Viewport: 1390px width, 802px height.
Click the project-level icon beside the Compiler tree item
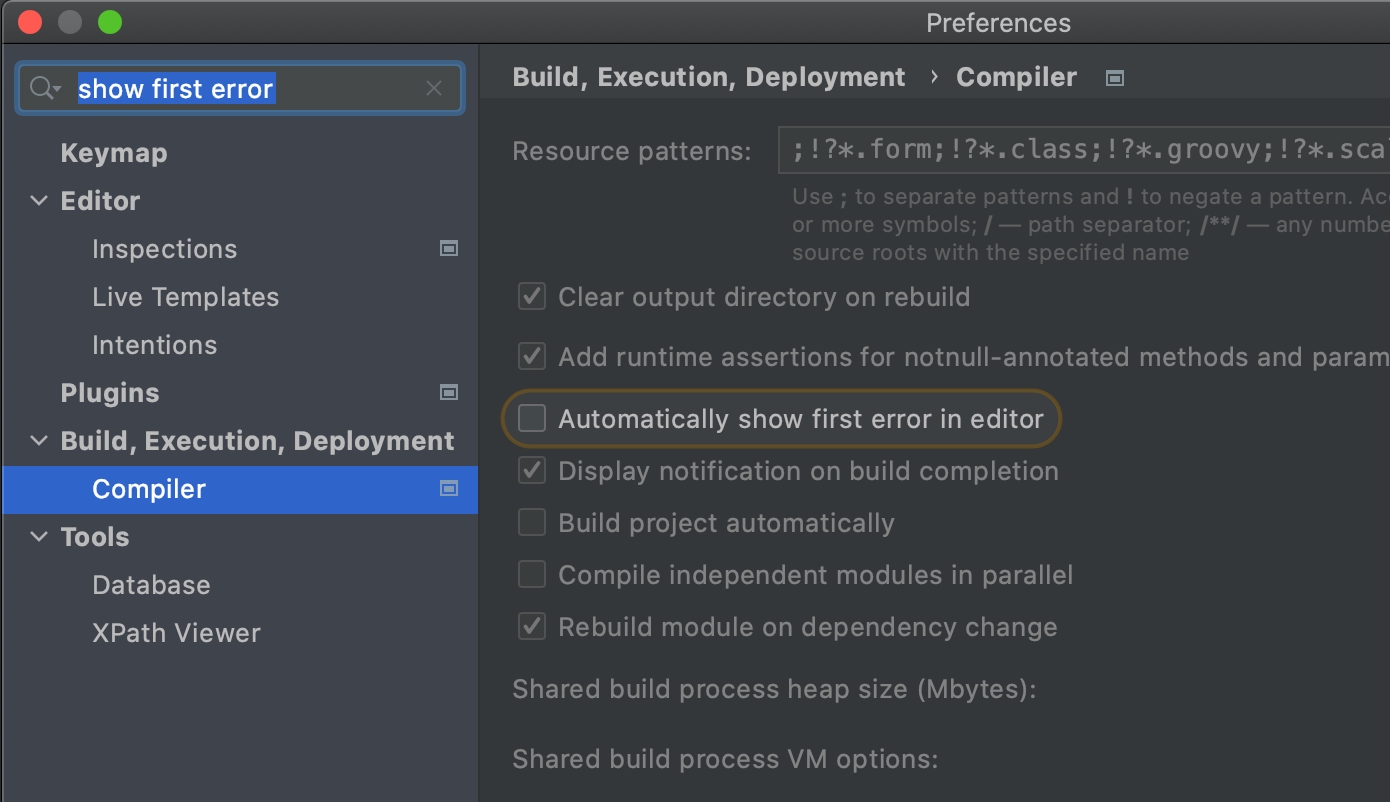(449, 489)
